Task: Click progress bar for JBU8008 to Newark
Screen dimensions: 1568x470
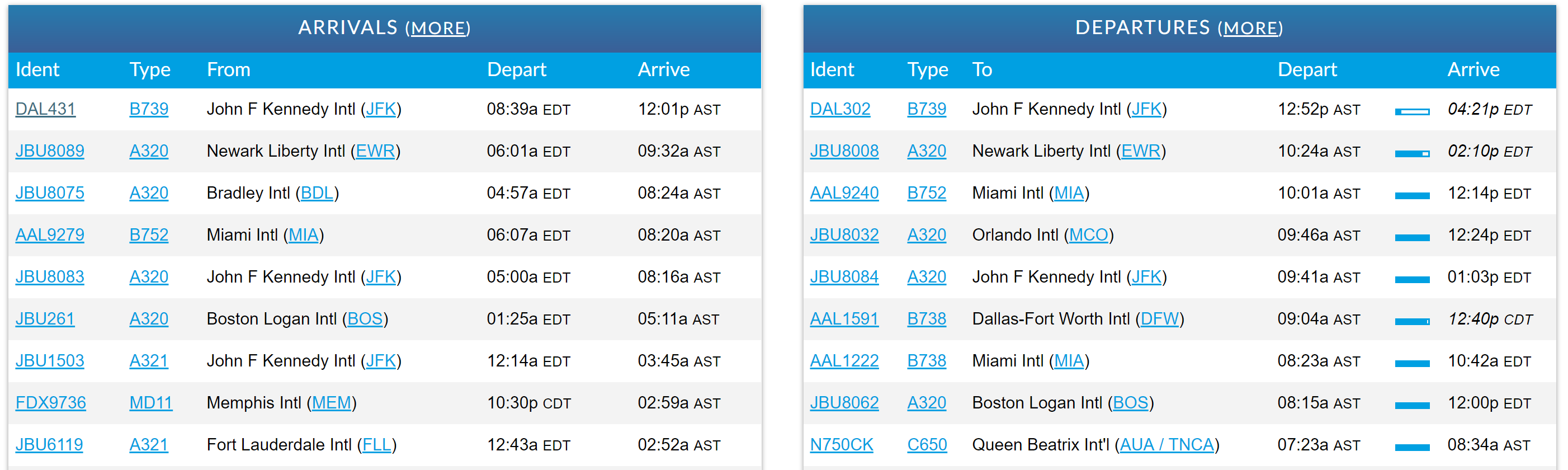Action: coord(1411,153)
